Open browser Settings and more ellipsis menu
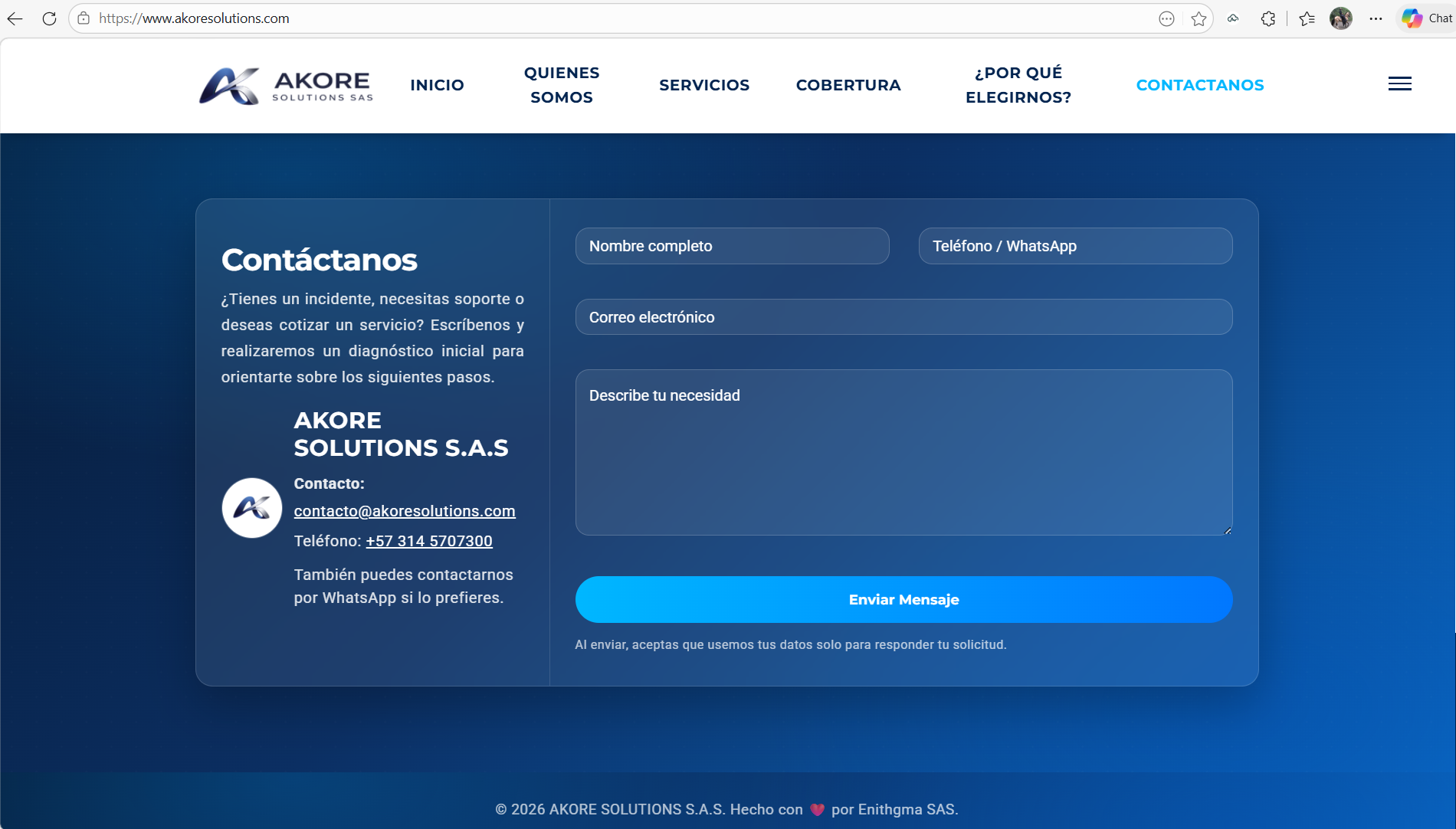 (1376, 18)
